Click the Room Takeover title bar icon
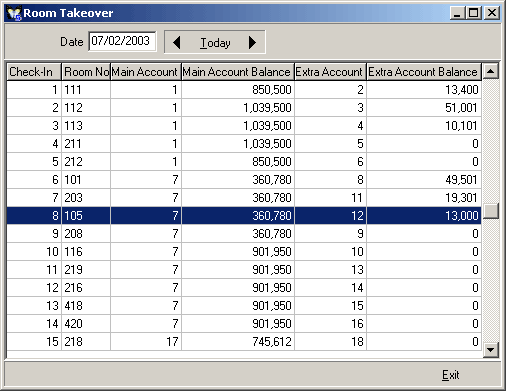The image size is (506, 391). click(14, 13)
